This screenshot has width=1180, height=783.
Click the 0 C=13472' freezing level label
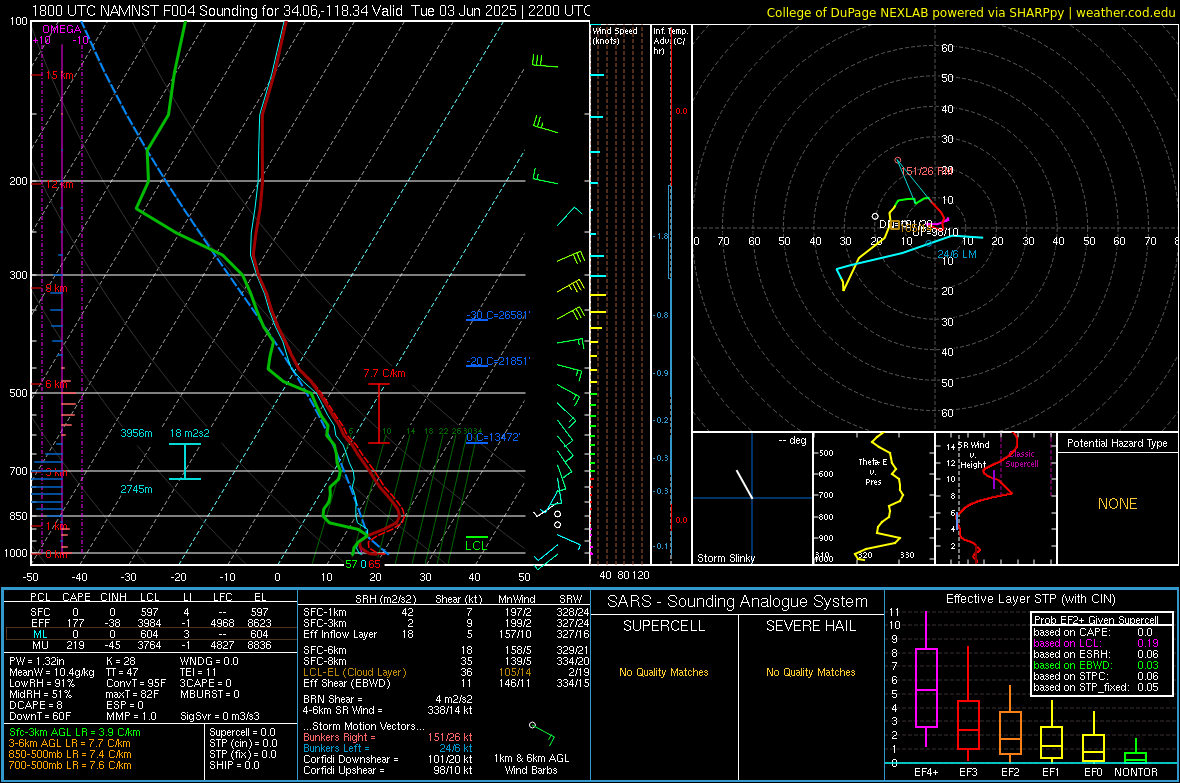(x=493, y=437)
